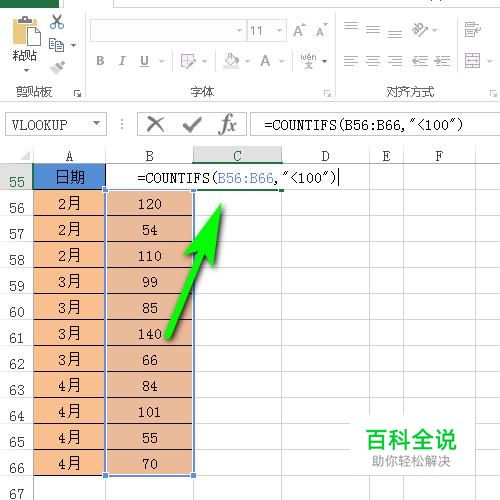The image size is (500, 500).
Task: Click the Align Left icon
Action: click(x=351, y=61)
